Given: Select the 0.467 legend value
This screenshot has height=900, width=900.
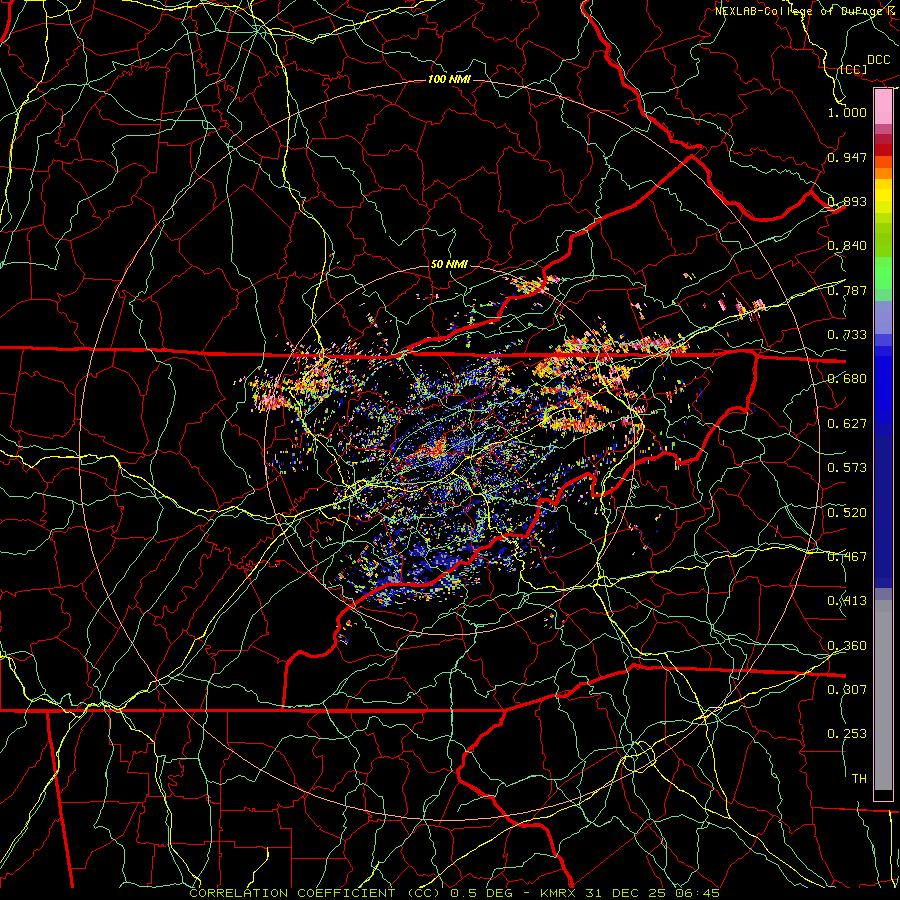Looking at the screenshot, I should point(847,557).
